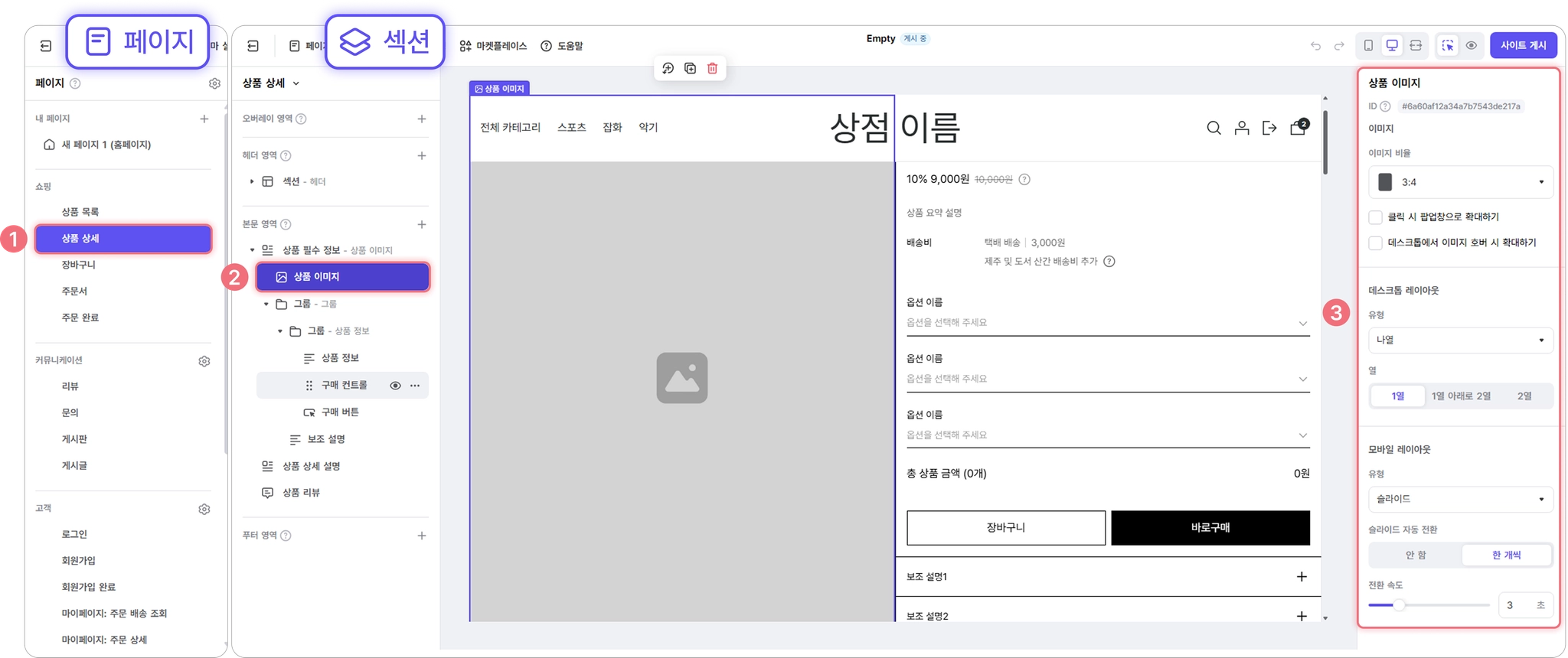Select the 1열 아래로 2열 column option
Viewport: 1568px width, 658px height.
[1461, 396]
